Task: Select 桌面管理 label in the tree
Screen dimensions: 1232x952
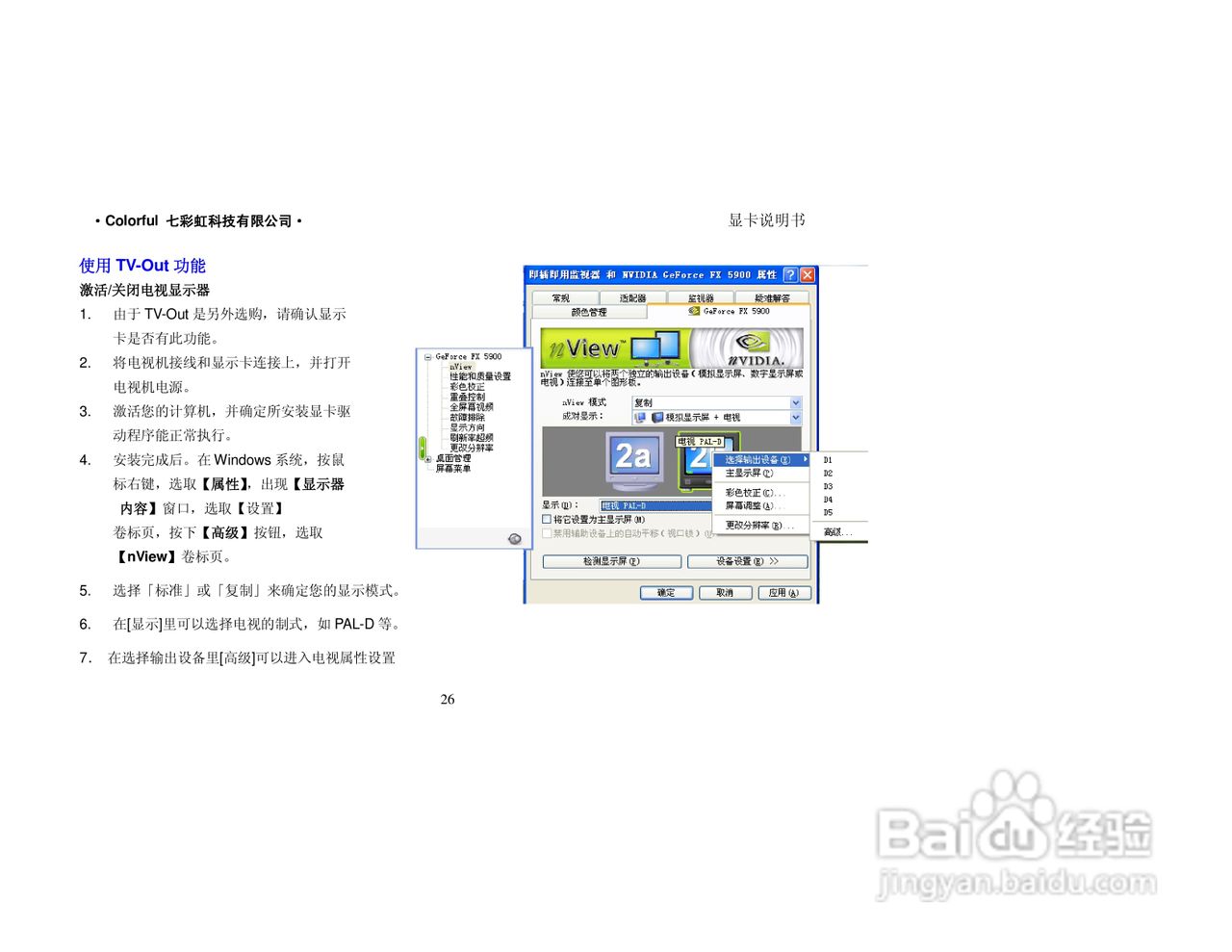Action: click(453, 459)
